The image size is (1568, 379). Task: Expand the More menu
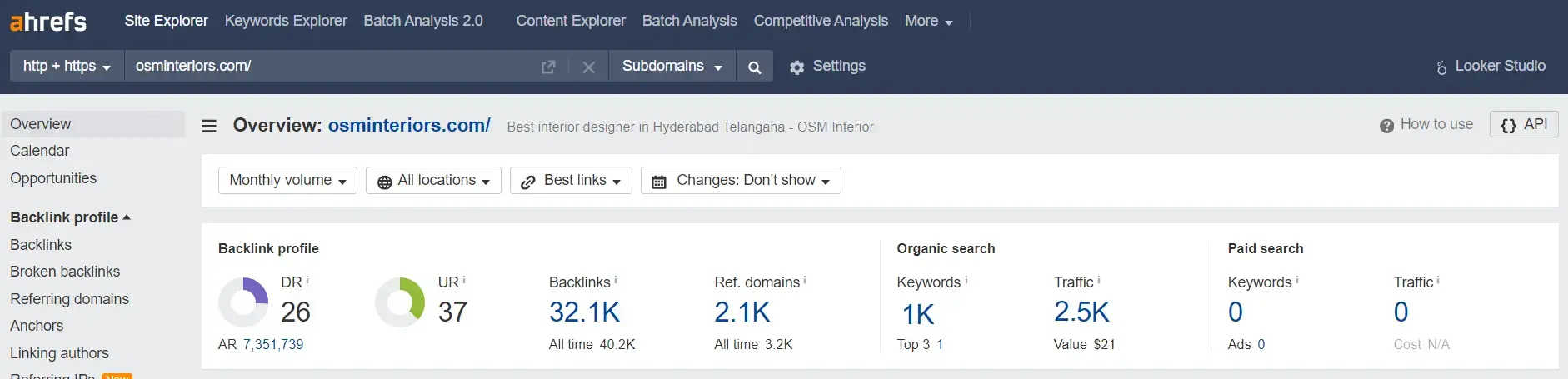tap(929, 21)
